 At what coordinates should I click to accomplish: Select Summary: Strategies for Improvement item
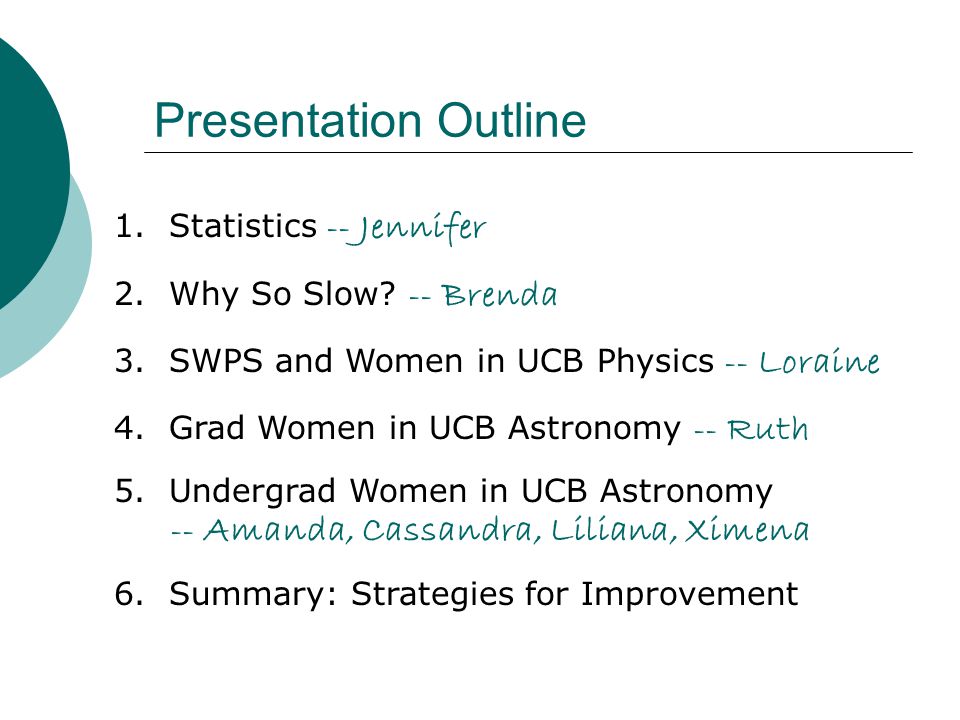pos(484,594)
